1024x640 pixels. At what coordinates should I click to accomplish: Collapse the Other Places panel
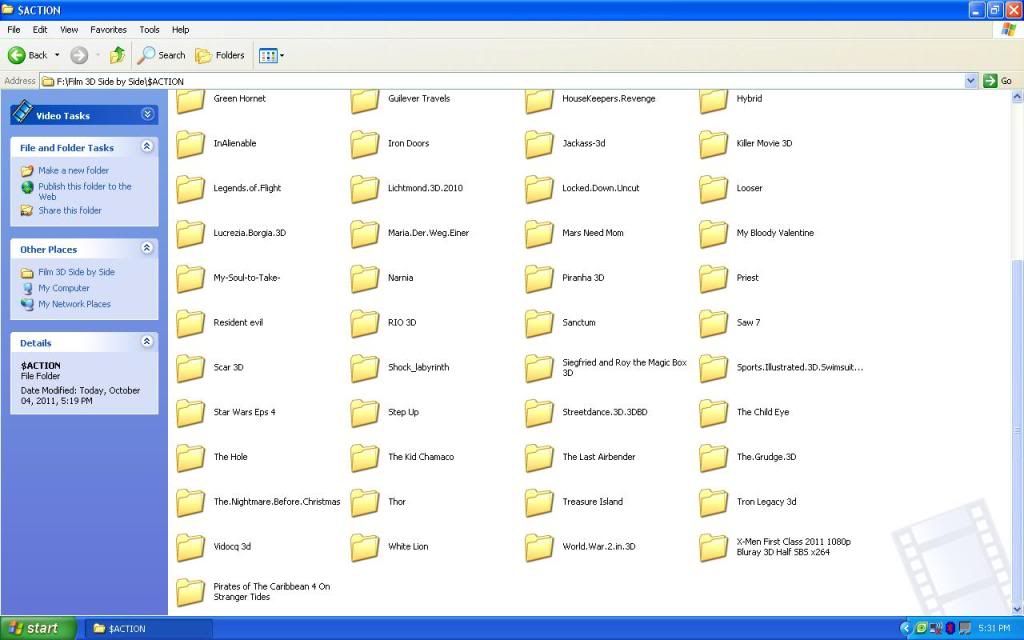pos(147,248)
